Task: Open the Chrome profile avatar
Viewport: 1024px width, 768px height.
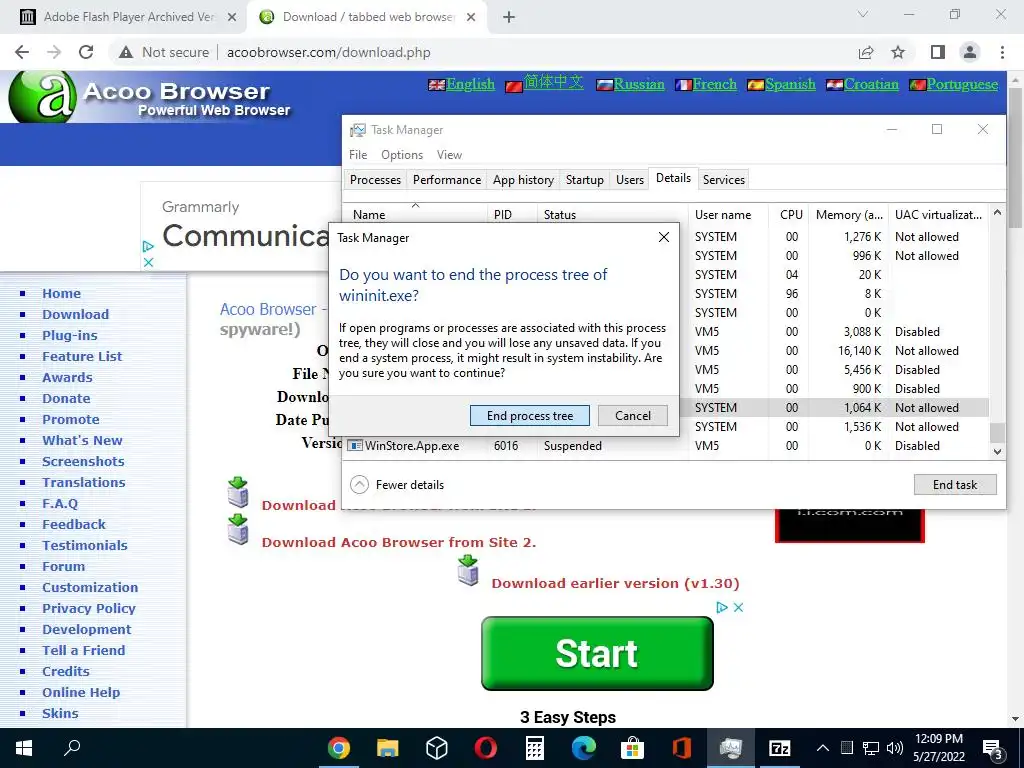Action: (x=970, y=52)
